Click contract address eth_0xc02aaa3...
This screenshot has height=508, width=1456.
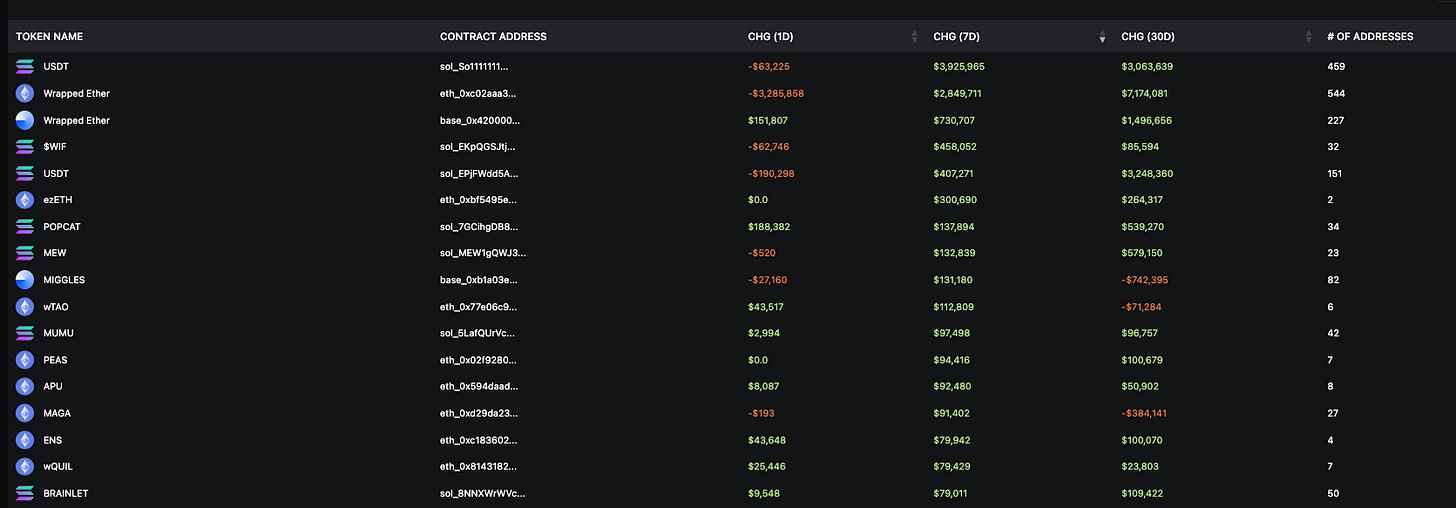tap(478, 93)
